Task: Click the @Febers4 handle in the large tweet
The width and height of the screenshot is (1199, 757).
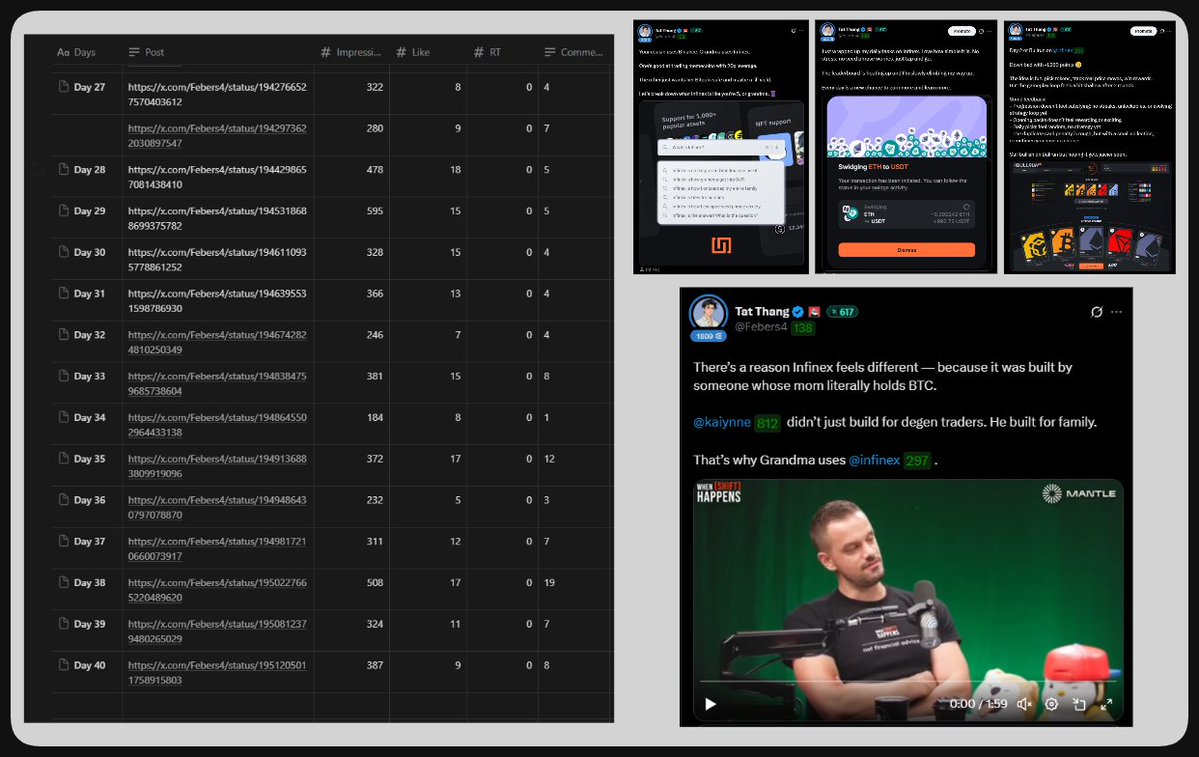Action: tap(761, 327)
